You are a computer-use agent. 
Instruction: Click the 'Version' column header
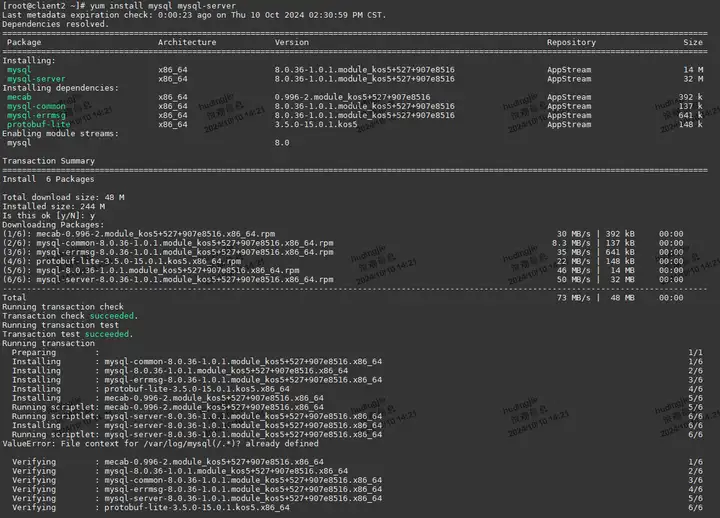pos(292,42)
